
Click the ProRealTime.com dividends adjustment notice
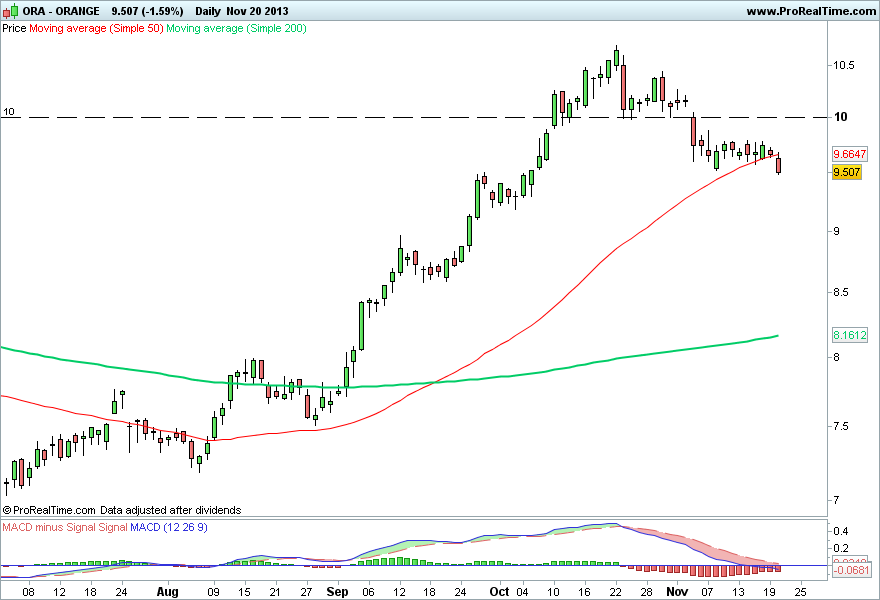(x=122, y=510)
